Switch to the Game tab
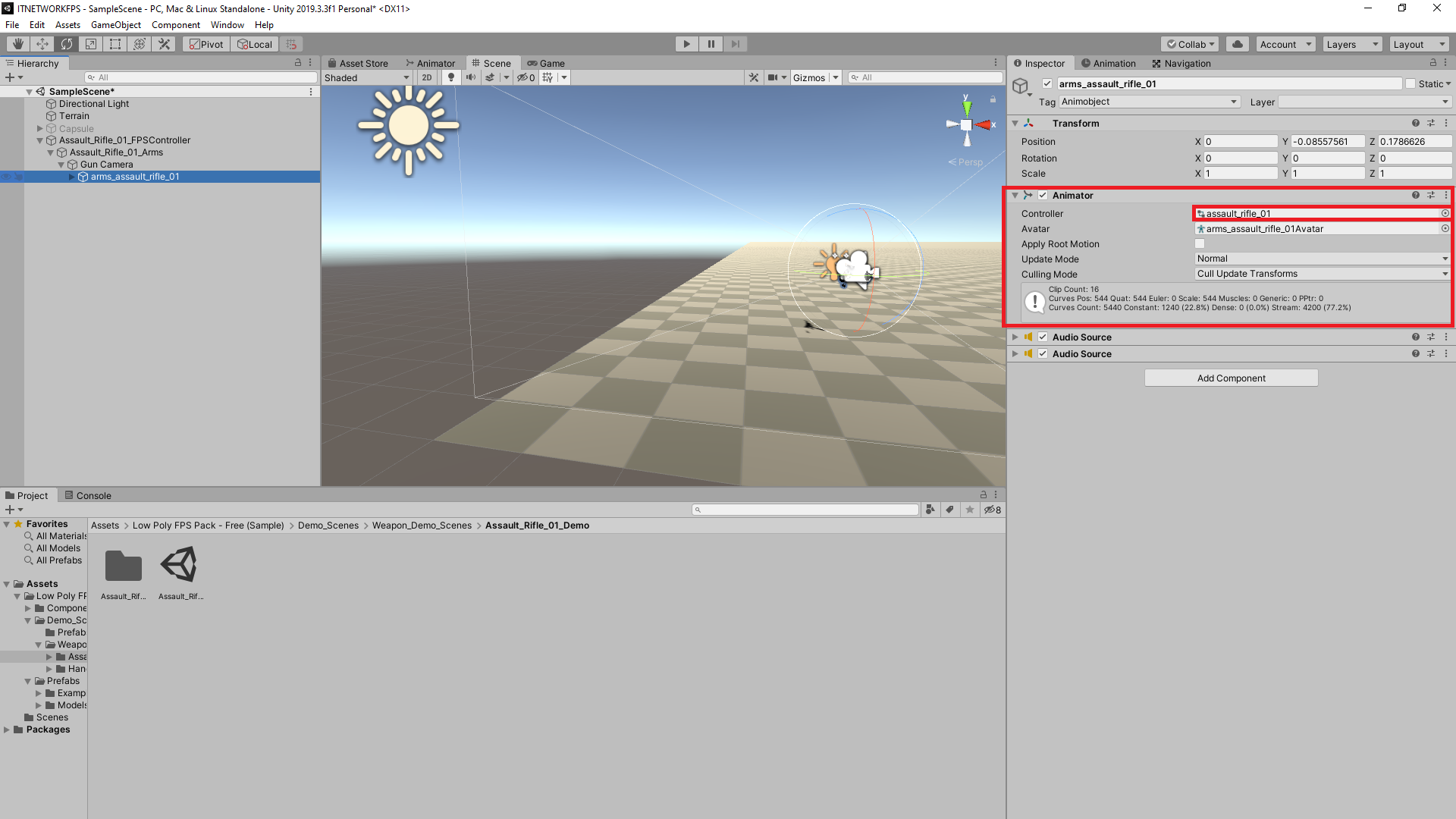This screenshot has height=819, width=1456. pyautogui.click(x=546, y=63)
